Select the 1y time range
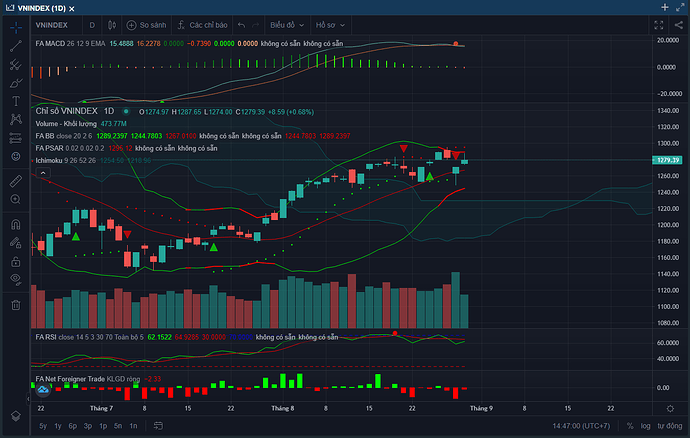Screen dimensions: 690x438 [x=58, y=426]
